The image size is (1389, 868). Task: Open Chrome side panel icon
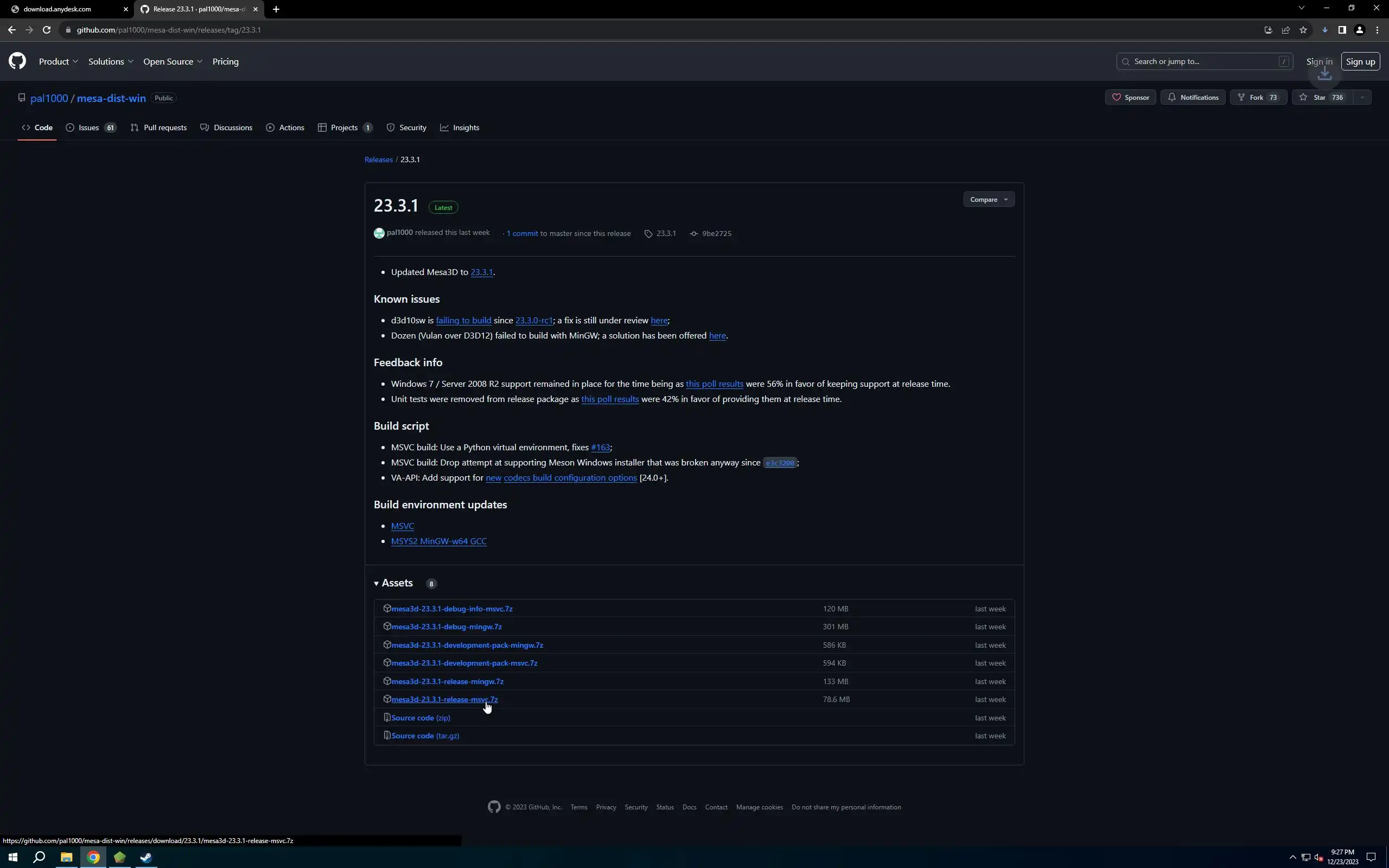1342,30
